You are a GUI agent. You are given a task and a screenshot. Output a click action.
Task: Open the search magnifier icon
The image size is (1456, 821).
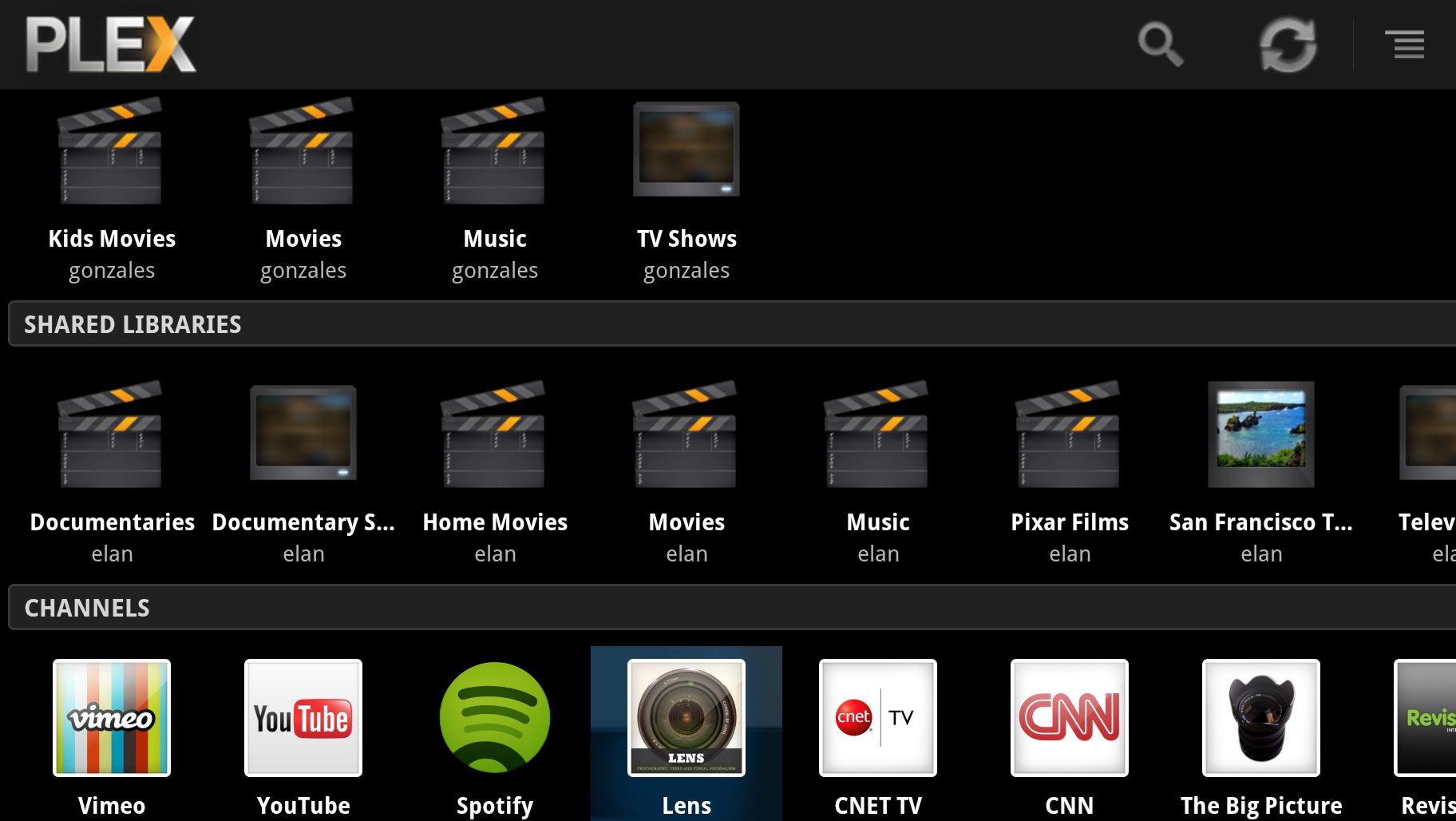click(x=1160, y=45)
